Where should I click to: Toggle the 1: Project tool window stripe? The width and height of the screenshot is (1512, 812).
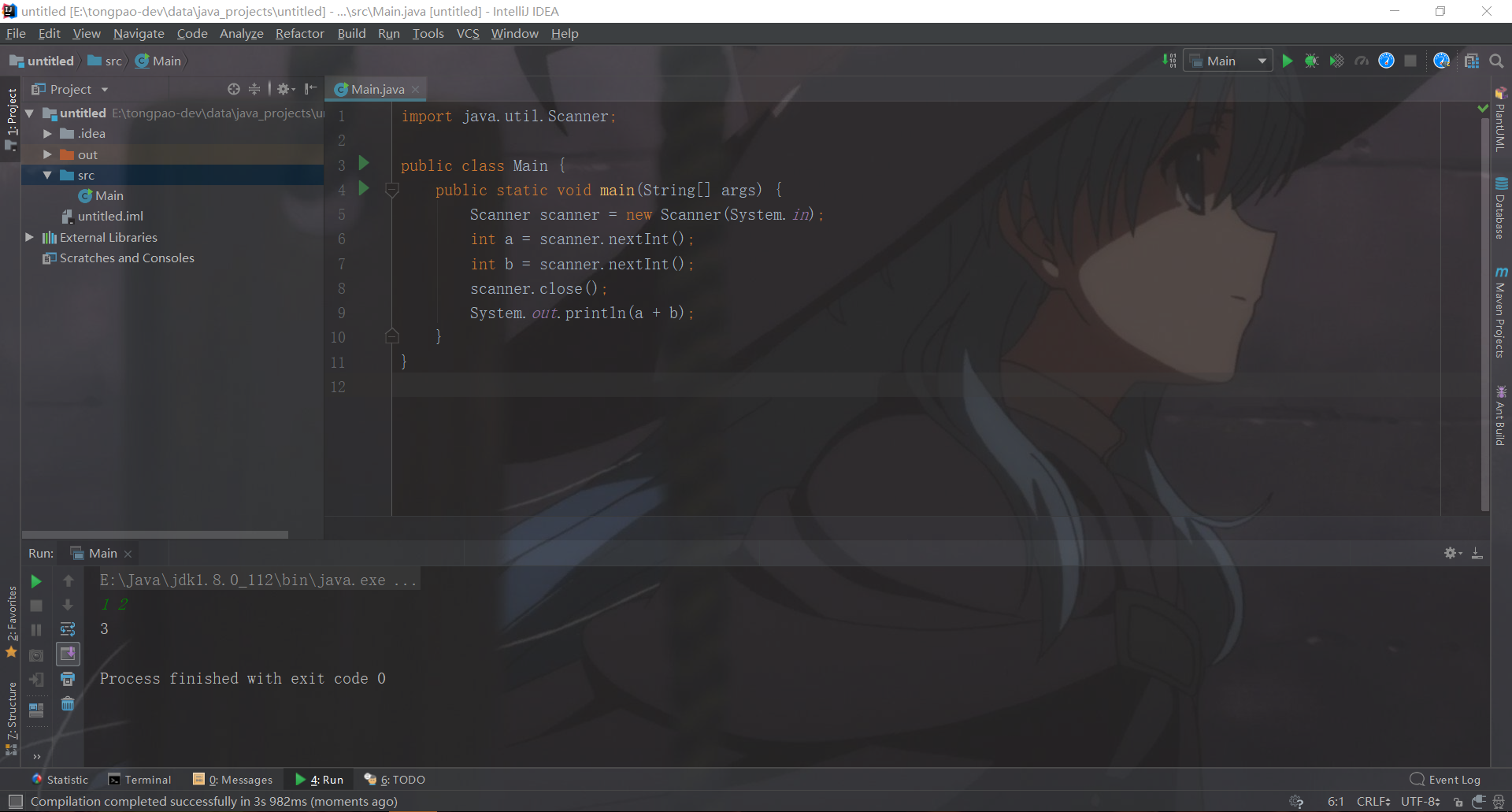11,119
